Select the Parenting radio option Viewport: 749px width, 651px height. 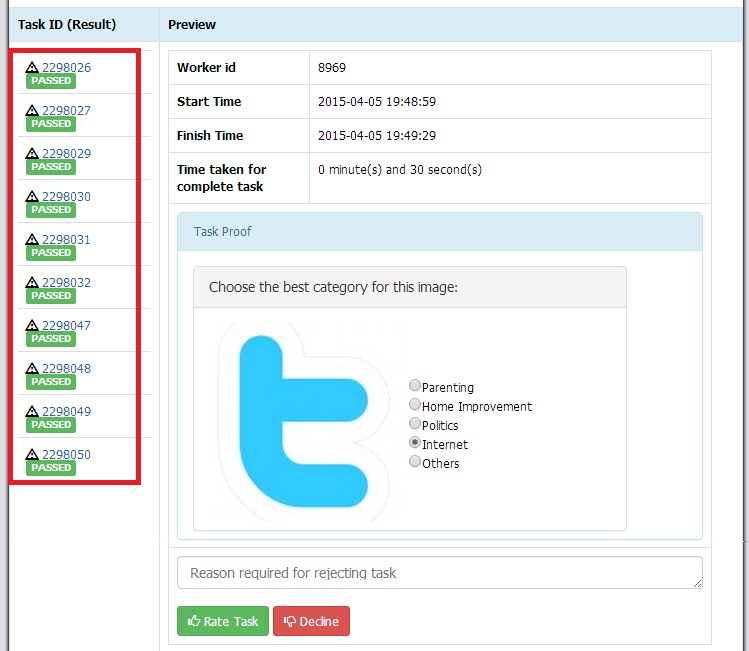tap(415, 385)
